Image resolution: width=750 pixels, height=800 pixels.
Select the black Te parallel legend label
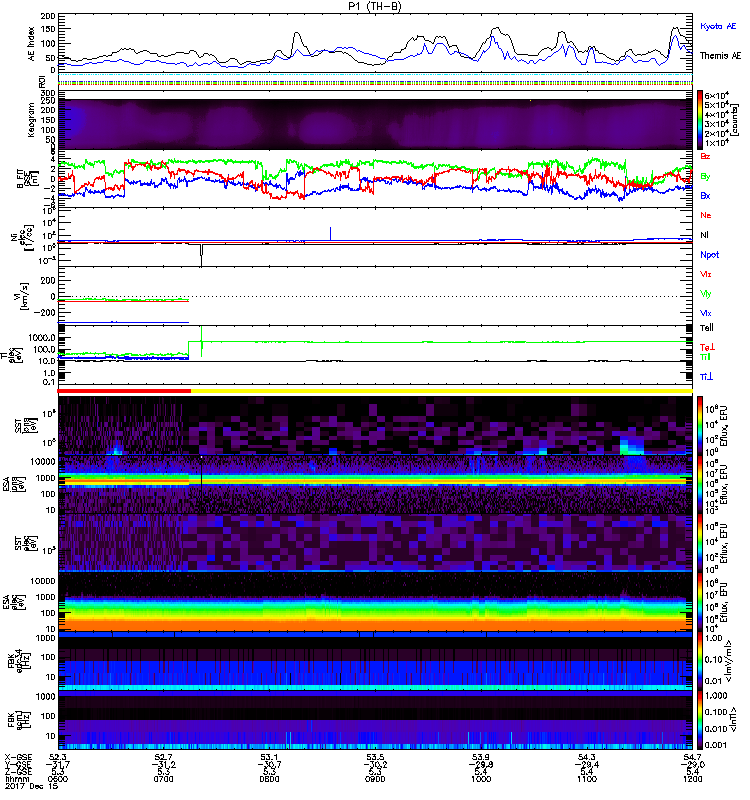[x=707, y=328]
